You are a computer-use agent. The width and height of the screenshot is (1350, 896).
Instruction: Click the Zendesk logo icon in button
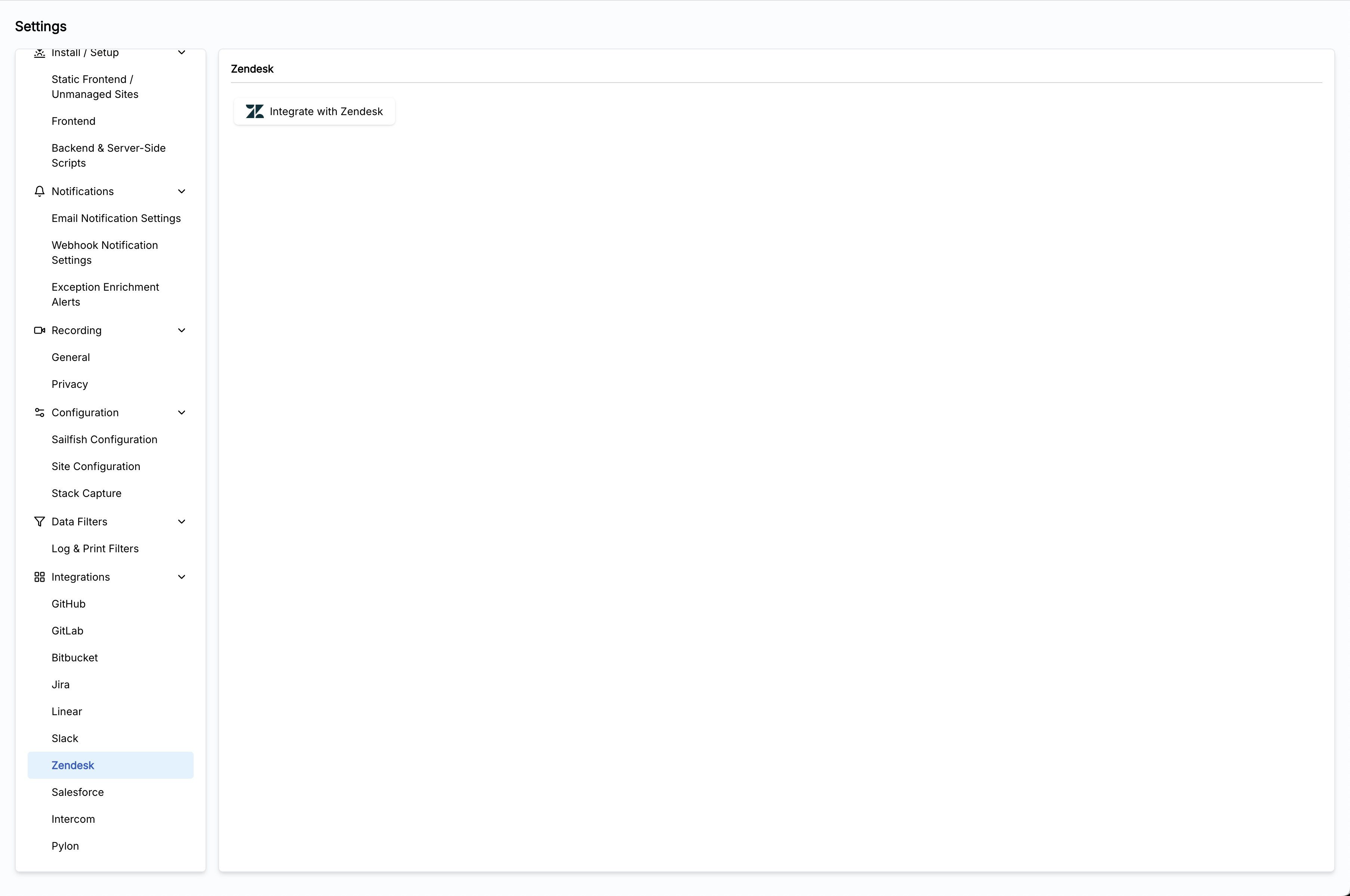pos(254,111)
